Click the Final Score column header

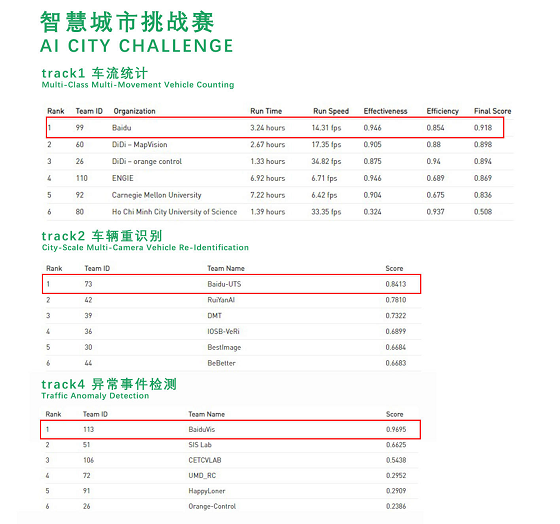point(492,111)
